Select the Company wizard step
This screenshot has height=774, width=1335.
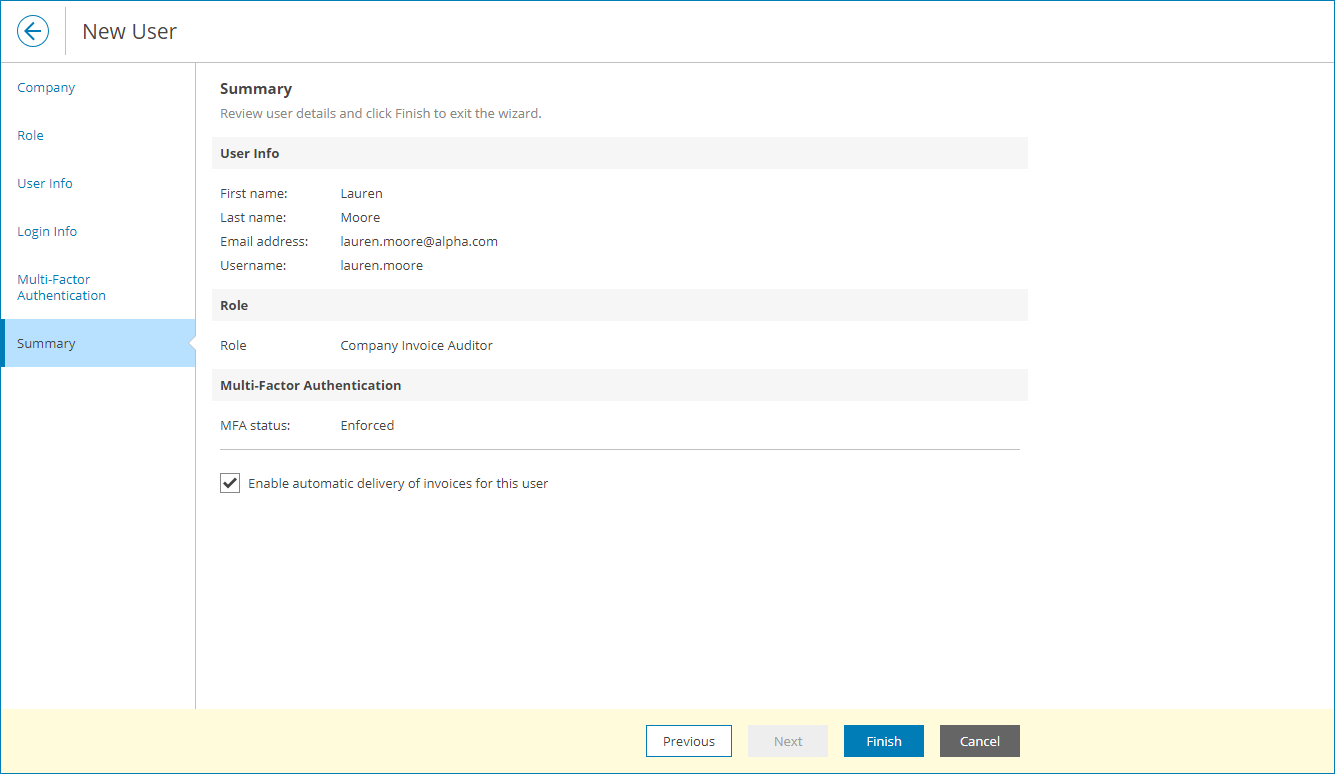point(45,87)
